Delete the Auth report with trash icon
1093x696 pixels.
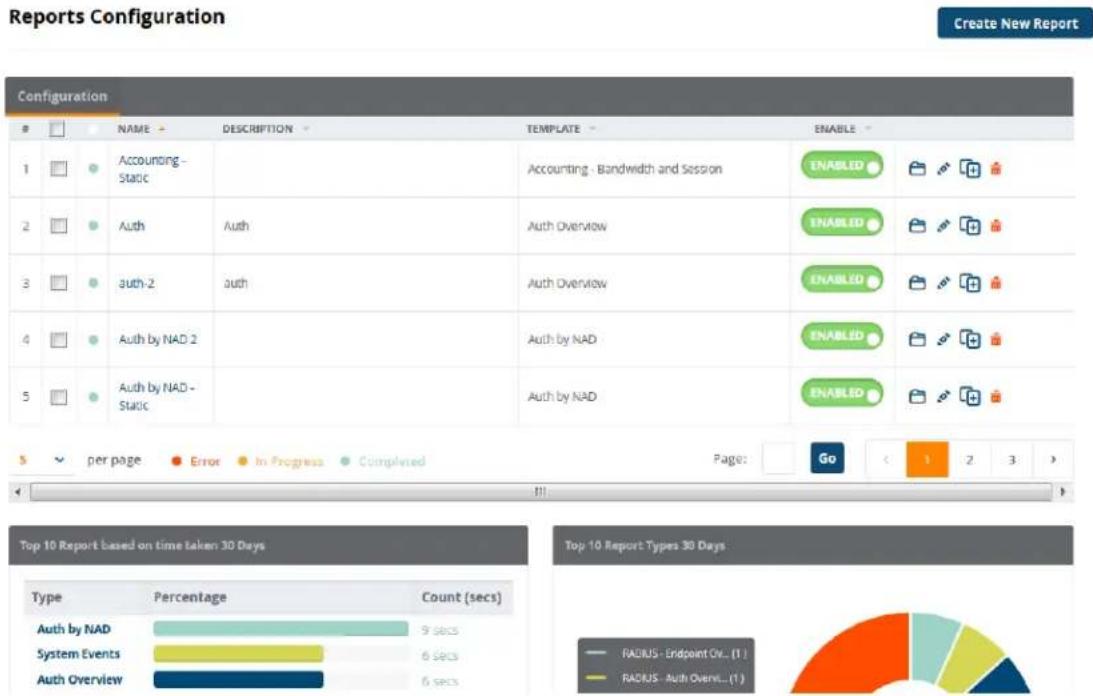(x=996, y=226)
